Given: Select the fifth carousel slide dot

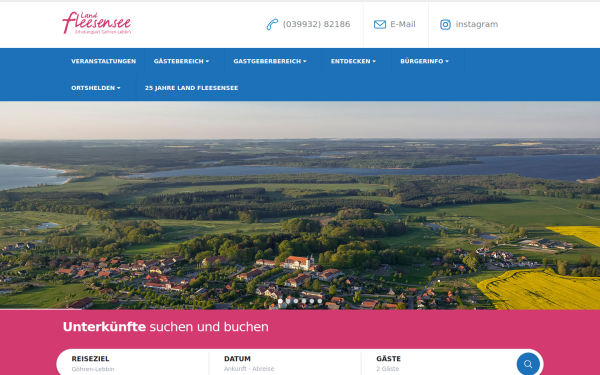Looking at the screenshot, I should click(312, 301).
